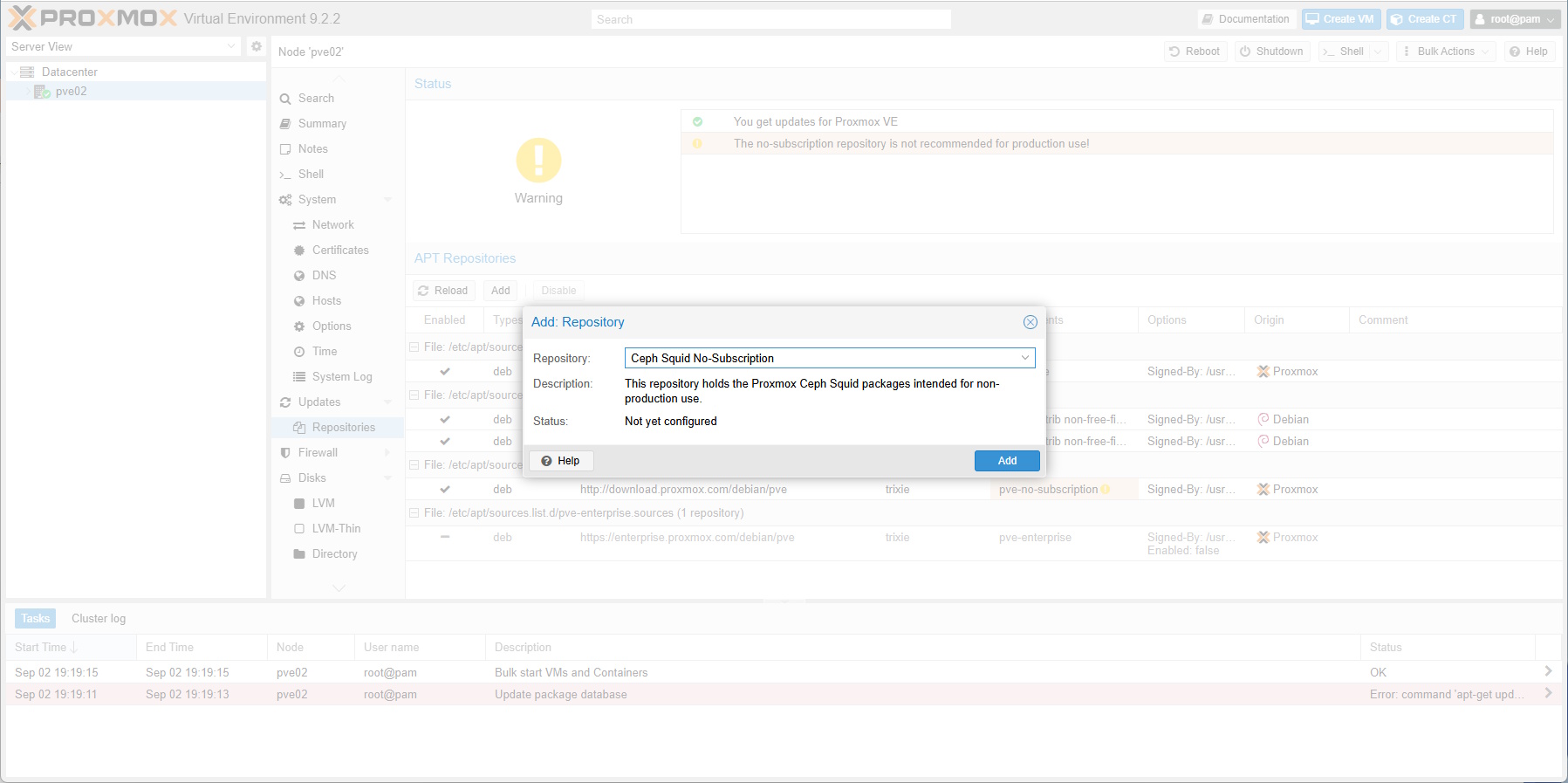Screen dimensions: 1568x783
Task: Click Reload in APT Repositories toolbar
Action: (x=443, y=291)
